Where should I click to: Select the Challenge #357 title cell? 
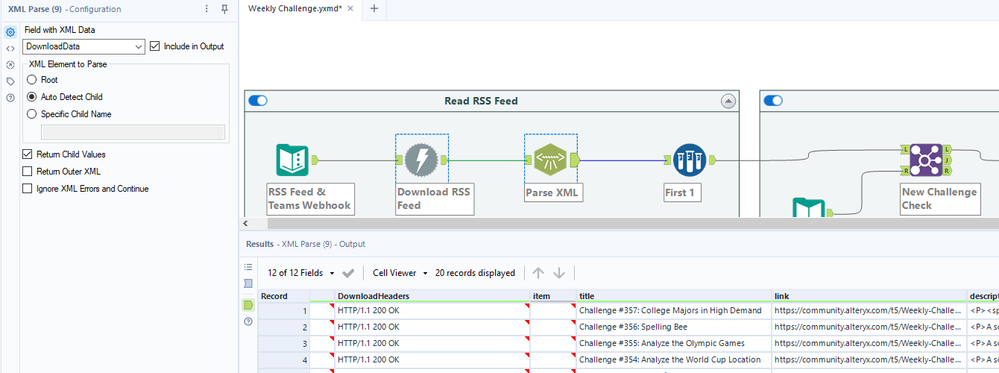coord(674,311)
